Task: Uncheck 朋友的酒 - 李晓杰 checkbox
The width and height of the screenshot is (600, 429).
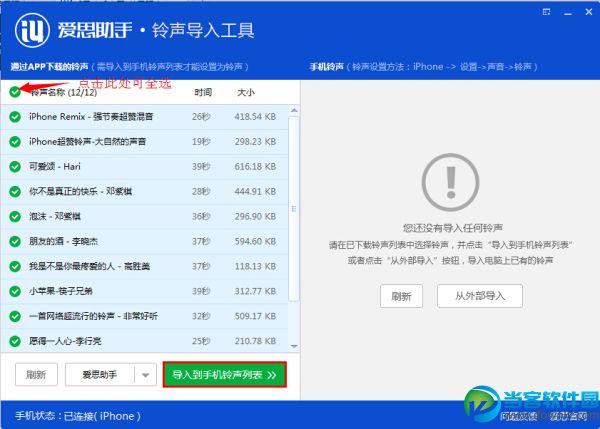Action: tap(15, 241)
